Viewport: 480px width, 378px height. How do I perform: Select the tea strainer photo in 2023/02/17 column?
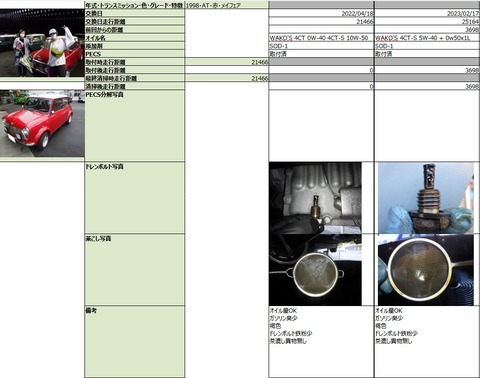click(426, 270)
